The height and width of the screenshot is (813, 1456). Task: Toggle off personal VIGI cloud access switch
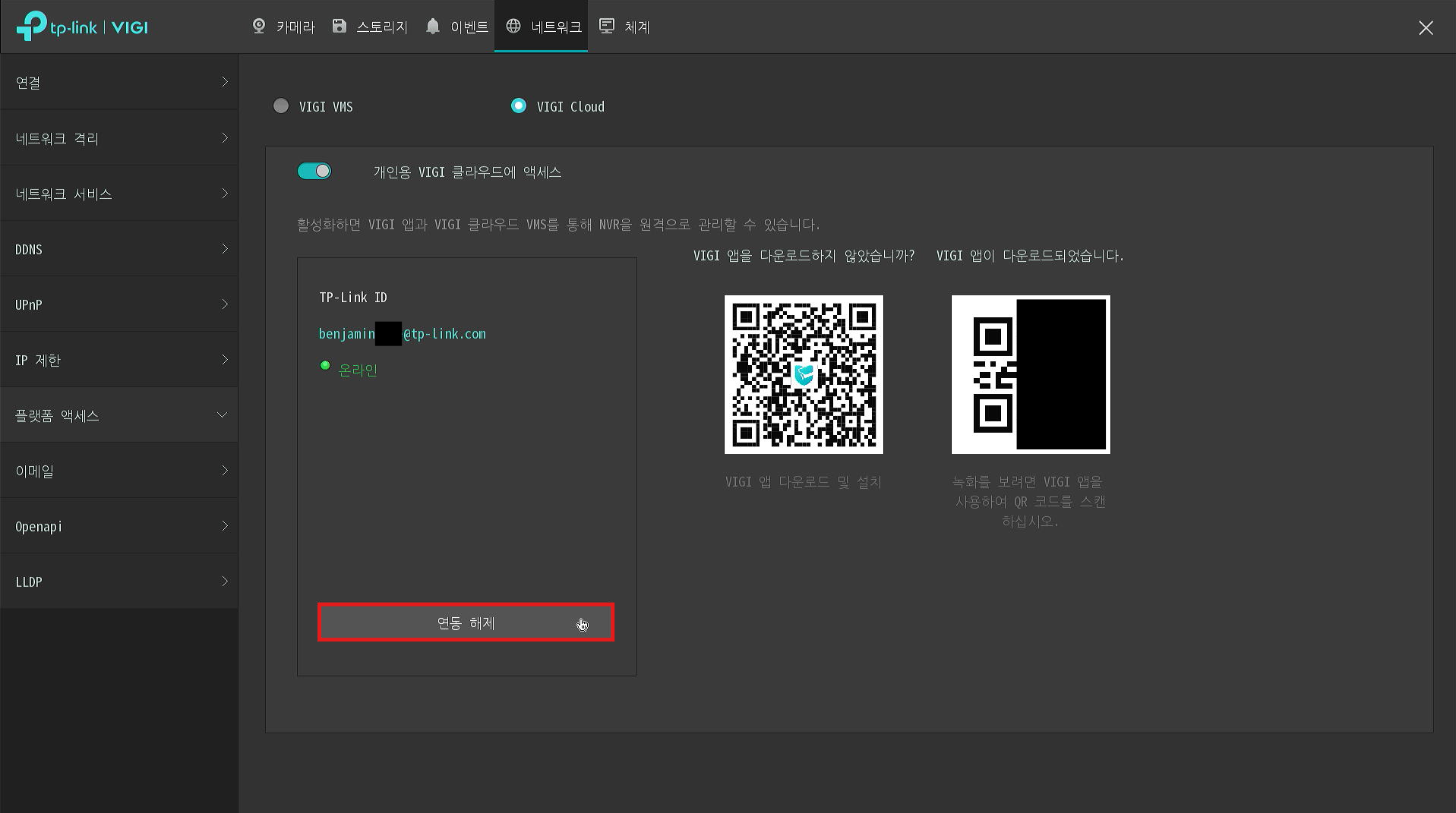coord(314,172)
